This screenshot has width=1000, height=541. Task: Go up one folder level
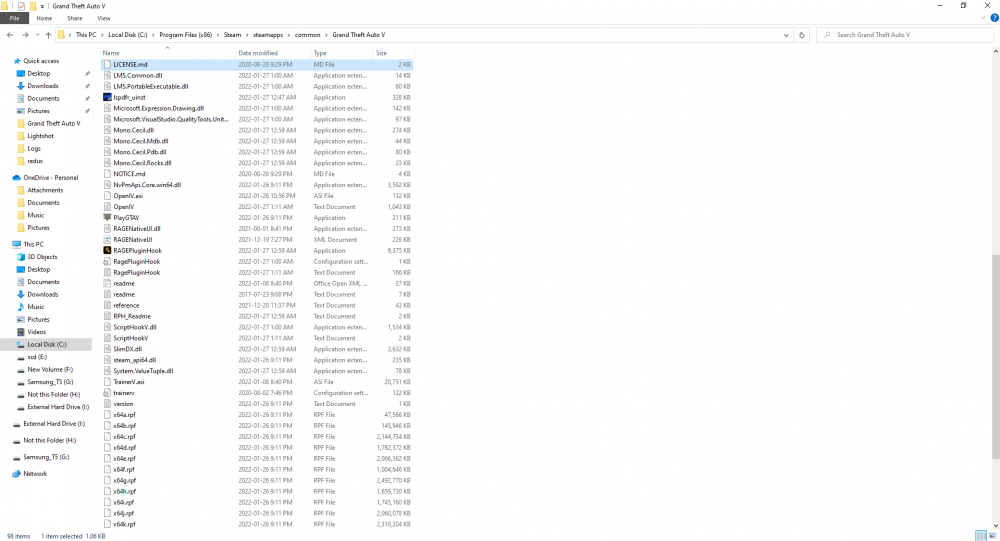(x=48, y=35)
